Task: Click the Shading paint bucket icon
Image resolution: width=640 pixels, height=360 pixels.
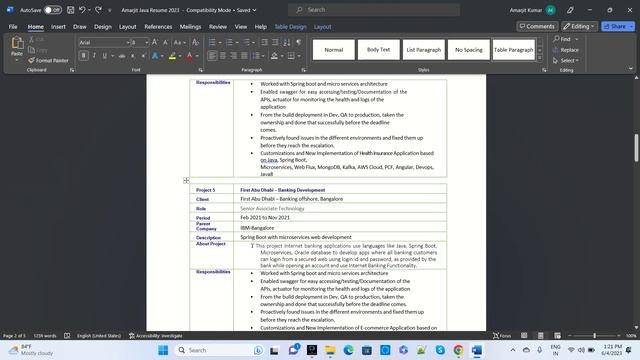Action: click(274, 56)
